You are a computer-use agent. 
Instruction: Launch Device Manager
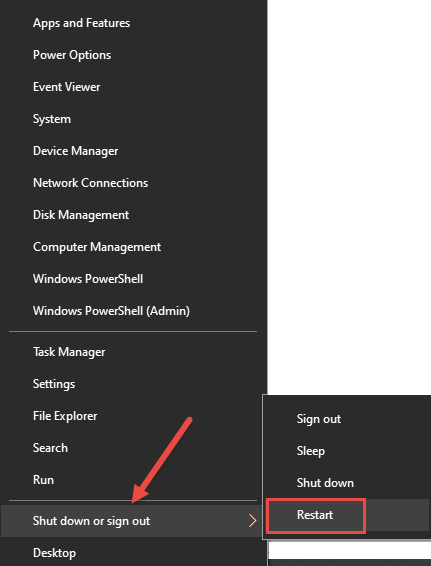(x=134, y=151)
